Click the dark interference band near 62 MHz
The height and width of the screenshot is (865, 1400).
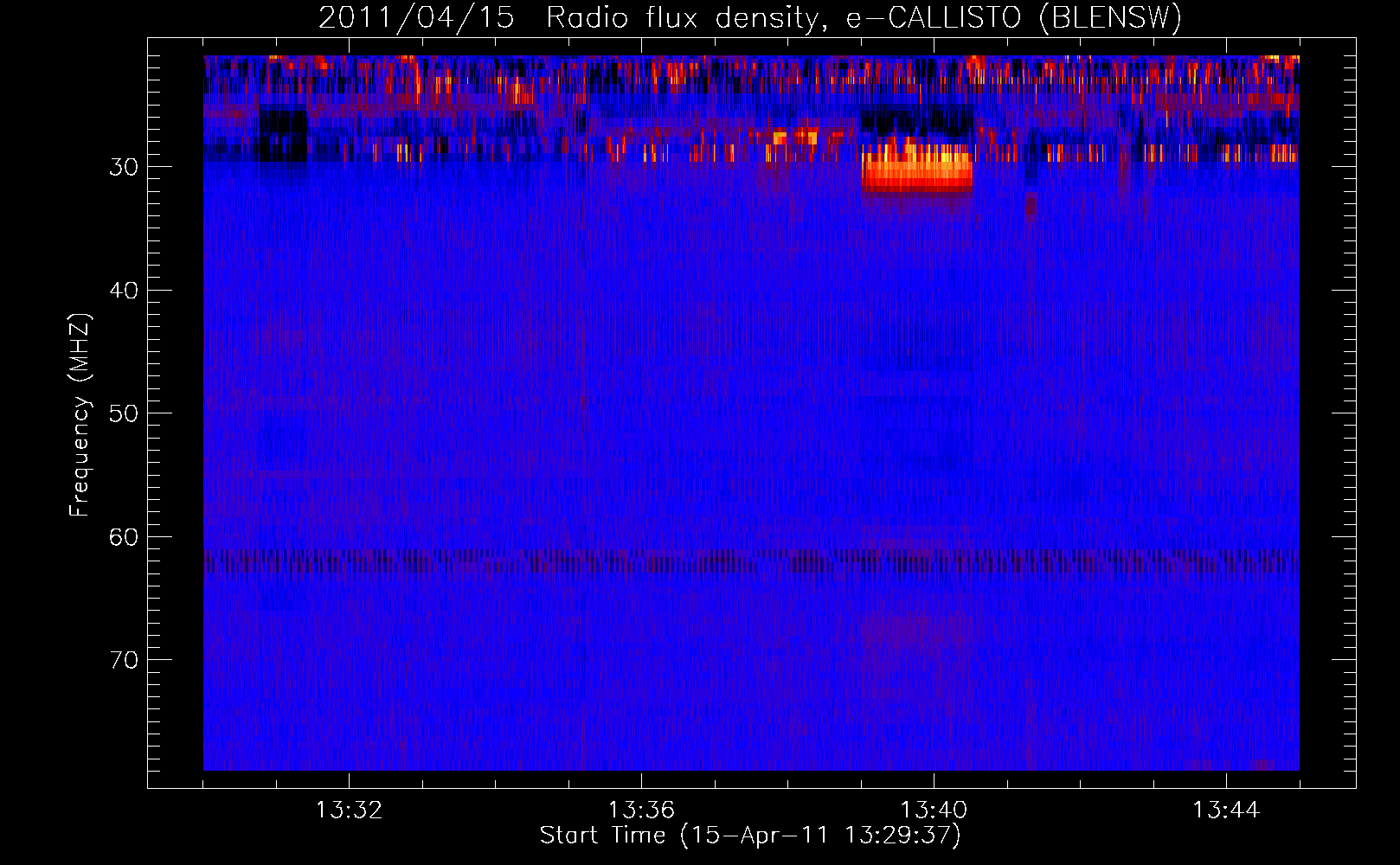pyautogui.click(x=751, y=561)
